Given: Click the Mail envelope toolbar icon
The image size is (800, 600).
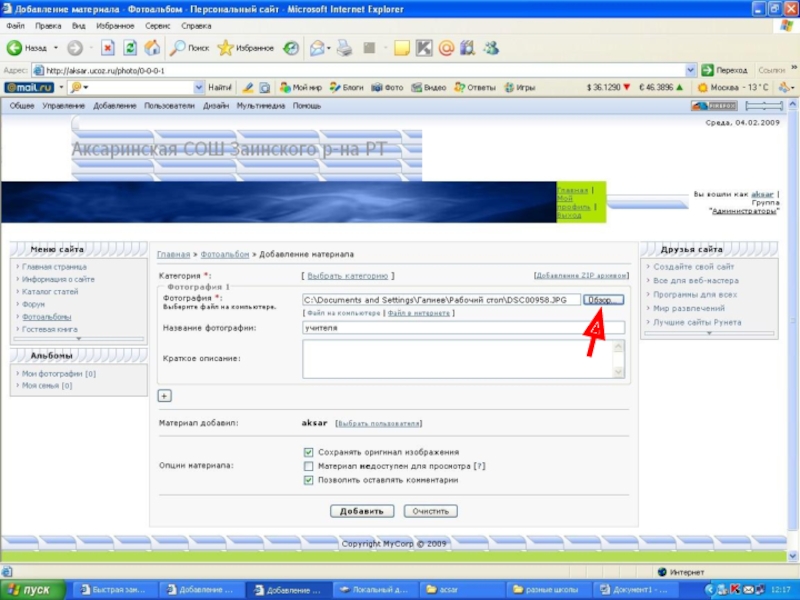Looking at the screenshot, I should [x=317, y=48].
